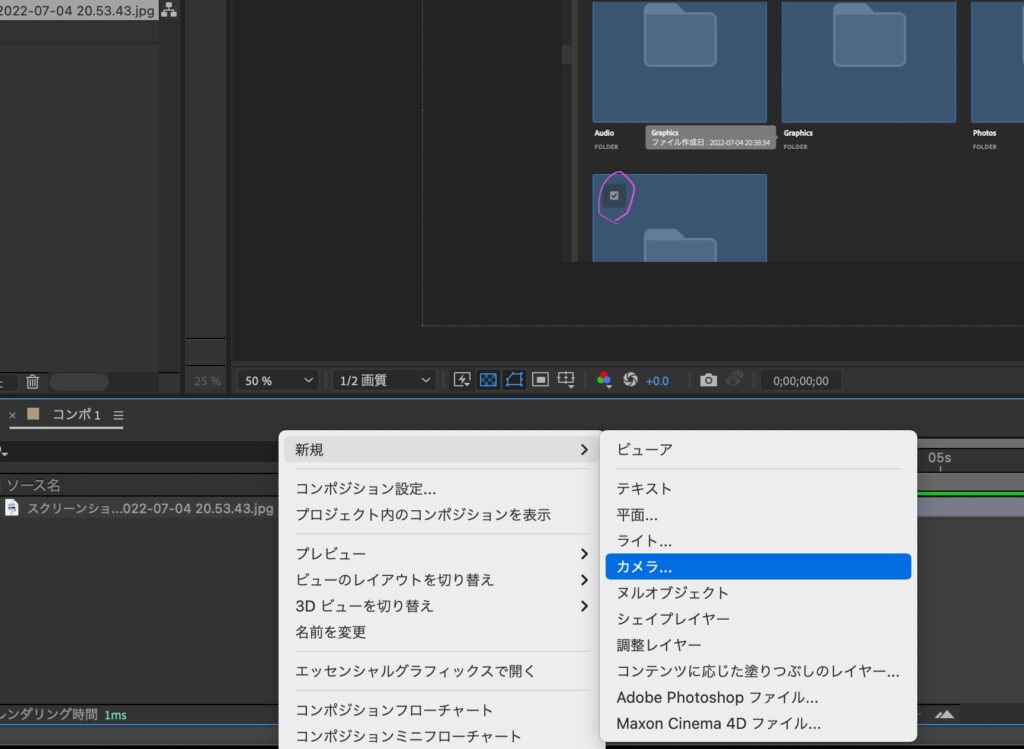The width and height of the screenshot is (1024, 749).
Task: Click the trash icon in the project panel
Action: [32, 381]
